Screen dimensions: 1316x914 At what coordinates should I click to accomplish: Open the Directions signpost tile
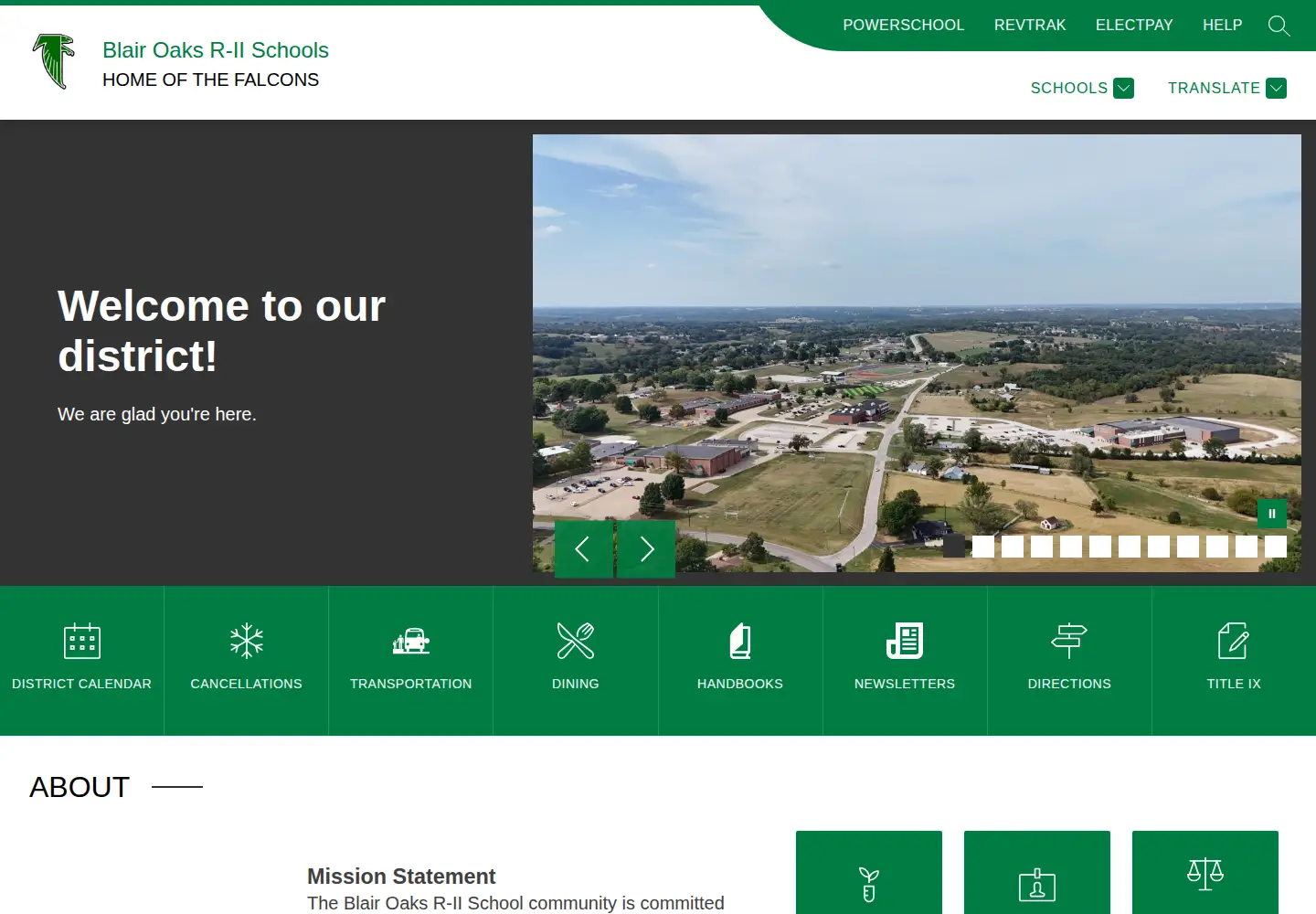1069,660
